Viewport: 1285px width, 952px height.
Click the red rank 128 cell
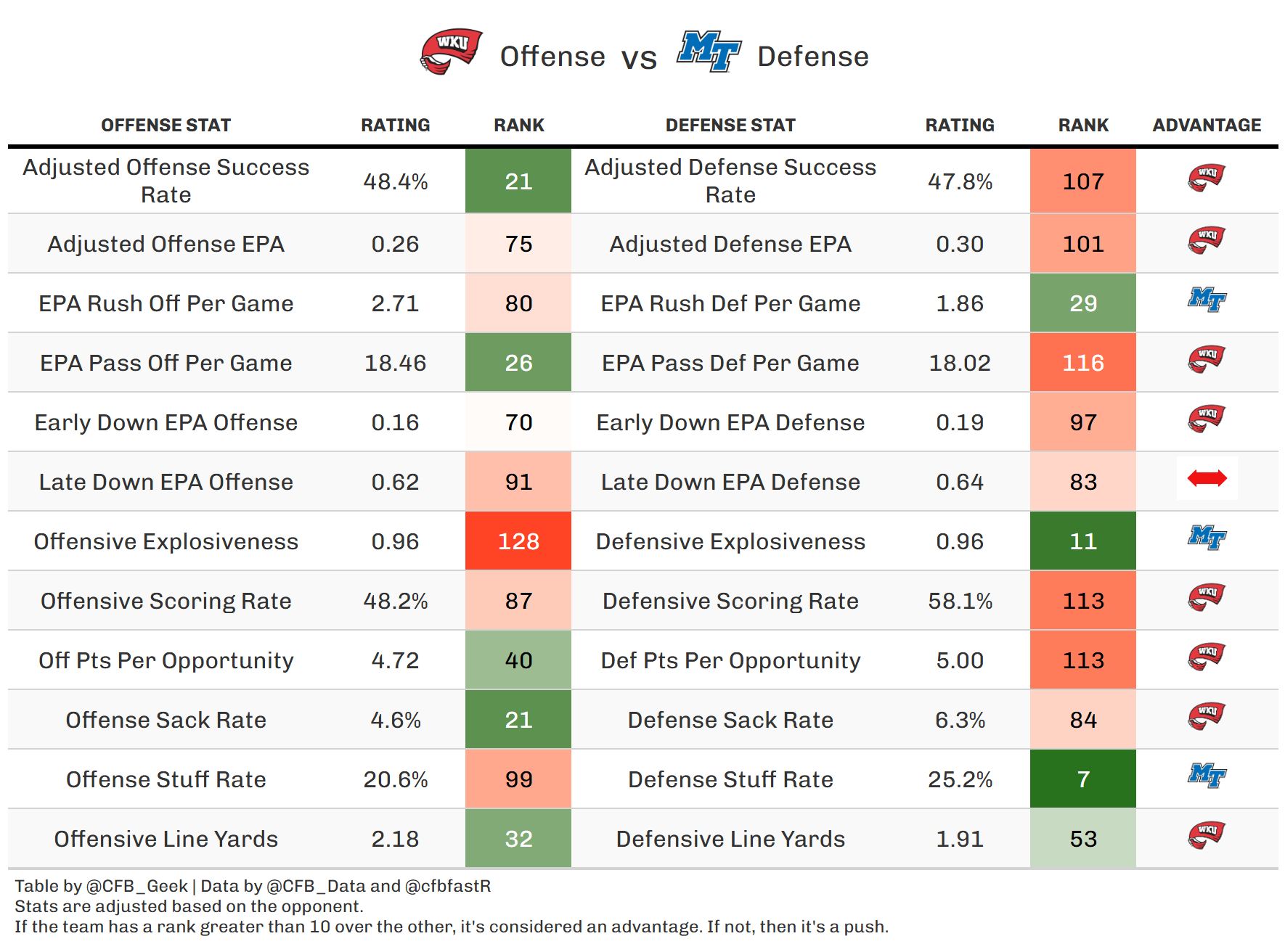click(x=518, y=541)
